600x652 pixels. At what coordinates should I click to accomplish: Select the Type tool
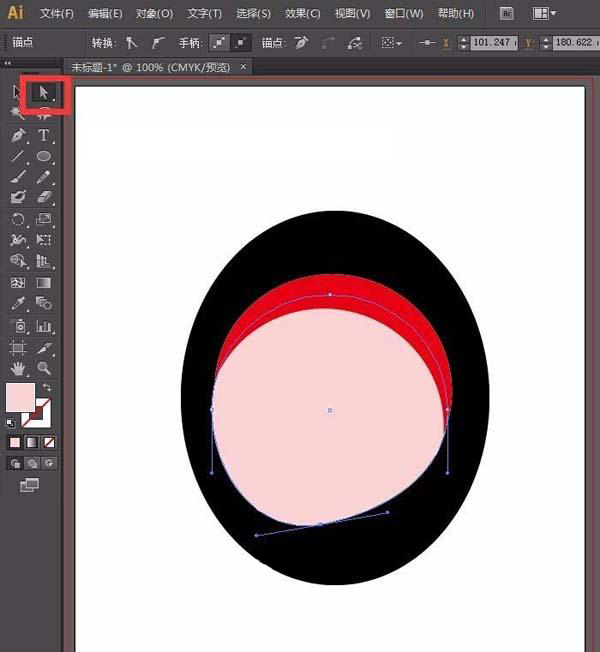(x=44, y=135)
